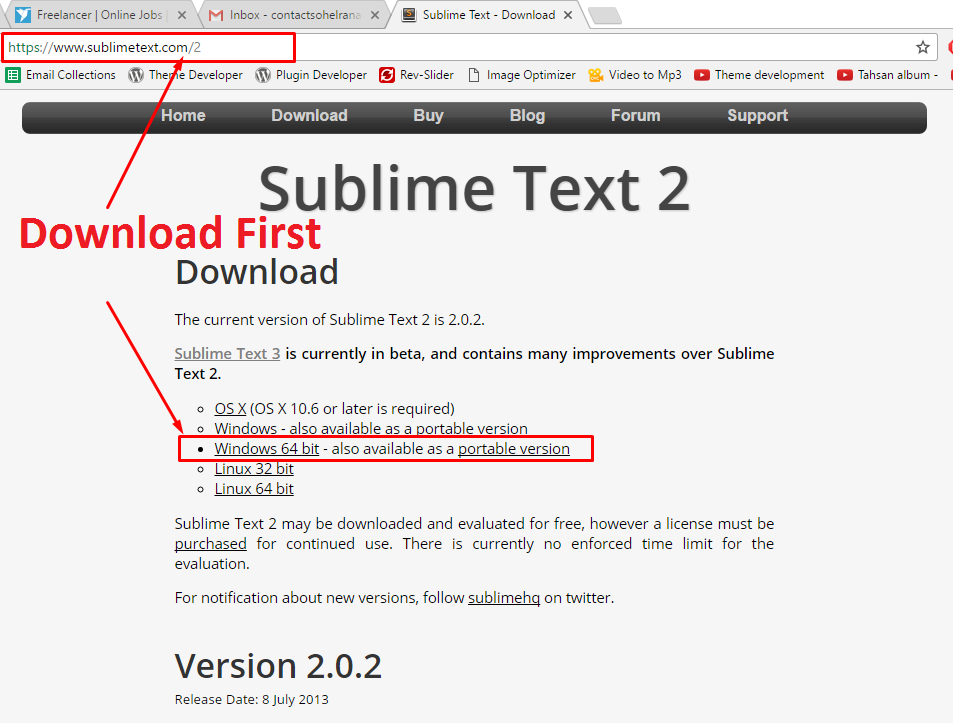Screen dimensions: 953x723
Task: Click the Gmail tab favicon
Action: point(216,15)
